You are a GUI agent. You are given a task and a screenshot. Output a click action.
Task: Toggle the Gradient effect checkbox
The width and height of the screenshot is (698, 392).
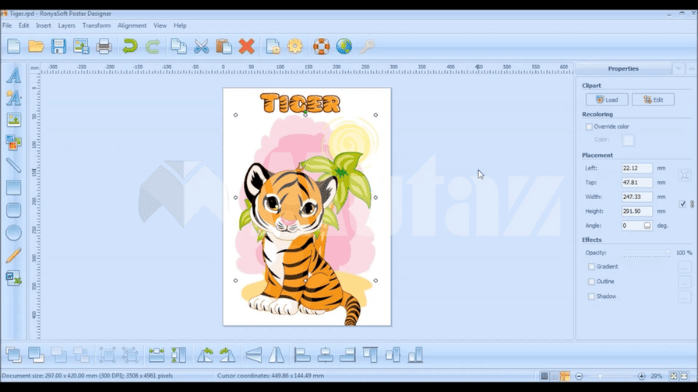[591, 267]
